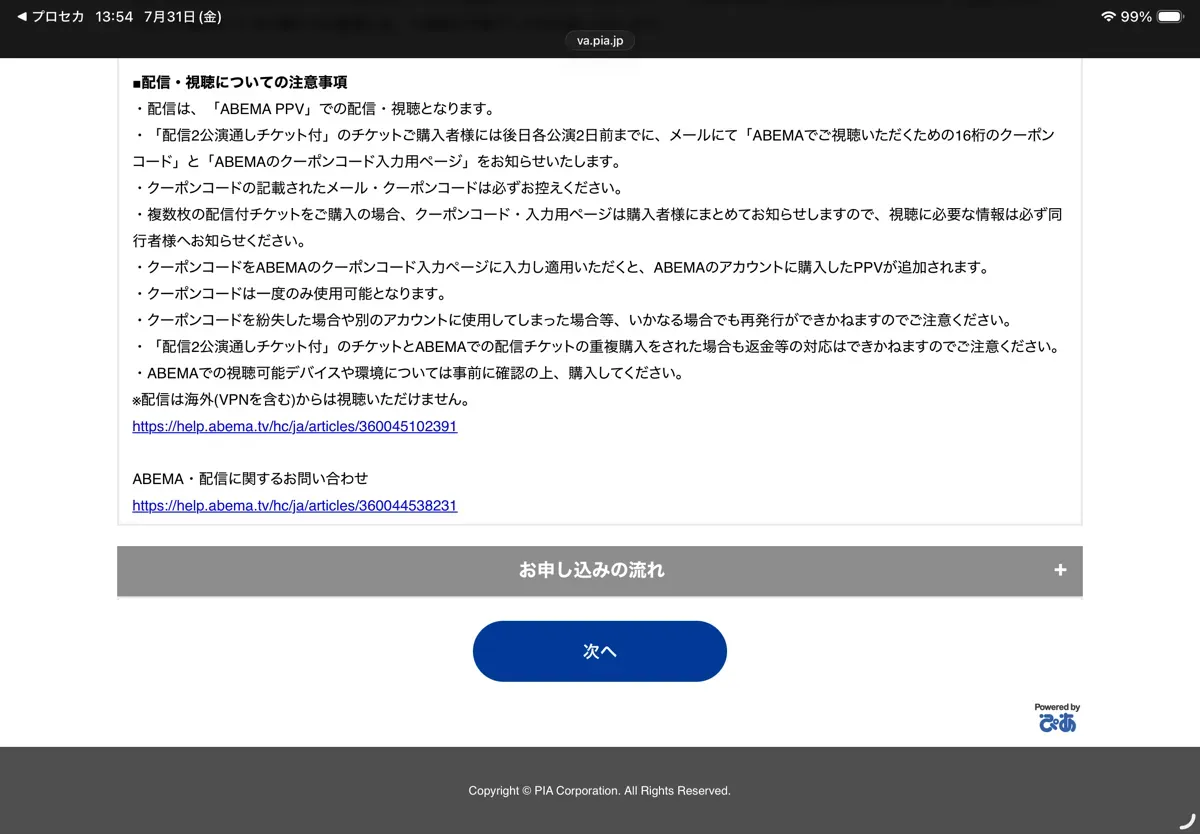Image resolution: width=1200 pixels, height=834 pixels.
Task: Tap the 7月31日(金) date in status bar
Action: 183,17
